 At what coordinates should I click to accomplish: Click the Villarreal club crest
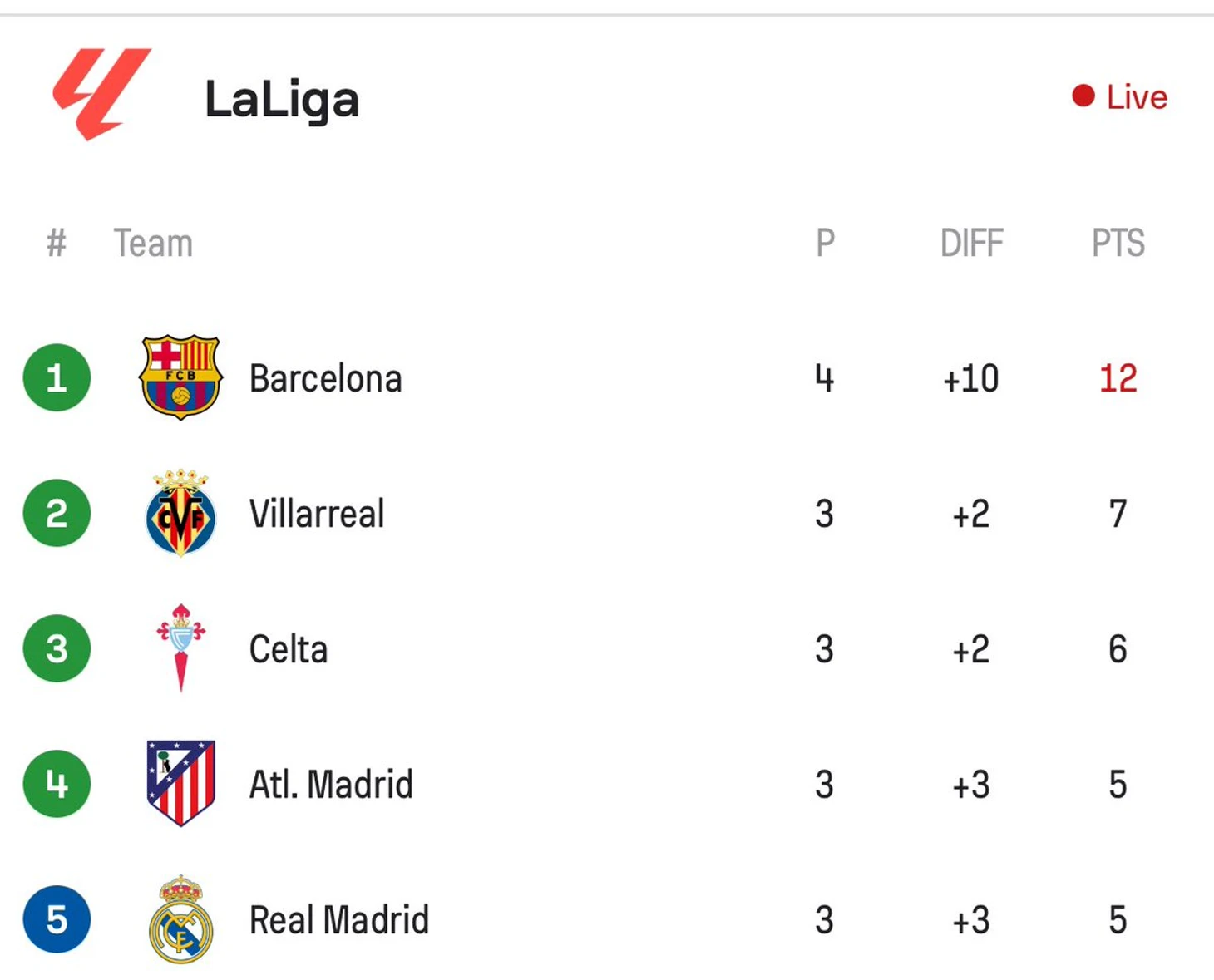180,513
